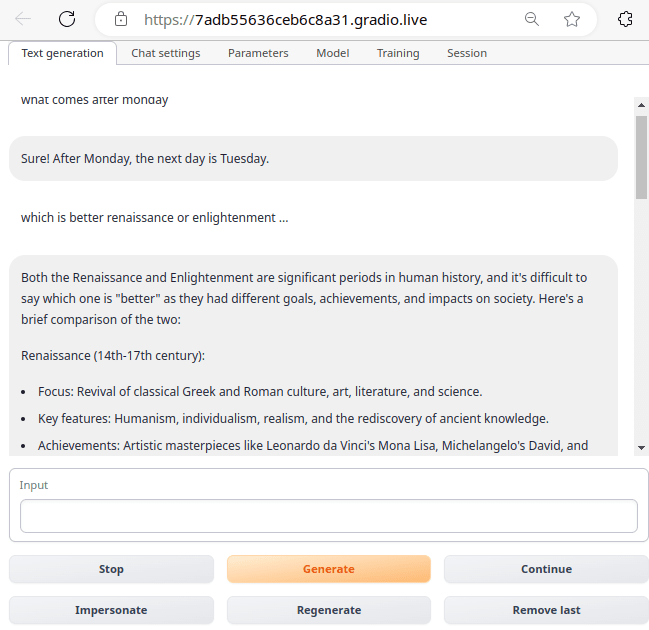The width and height of the screenshot is (649, 630).
Task: Click the site info lock icon
Action: 121,19
